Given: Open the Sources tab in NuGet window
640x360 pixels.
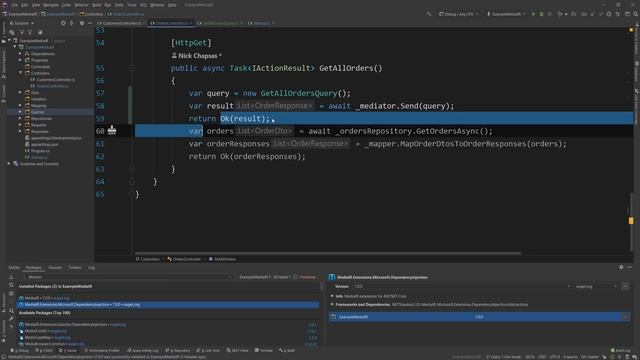Looking at the screenshot, I should 55,267.
